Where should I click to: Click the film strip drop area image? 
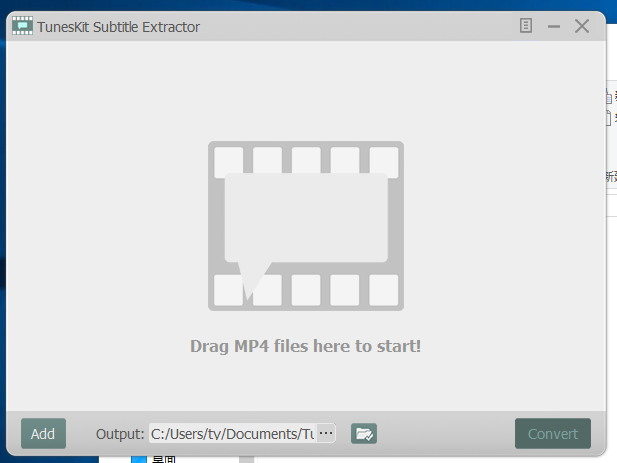(x=306, y=226)
